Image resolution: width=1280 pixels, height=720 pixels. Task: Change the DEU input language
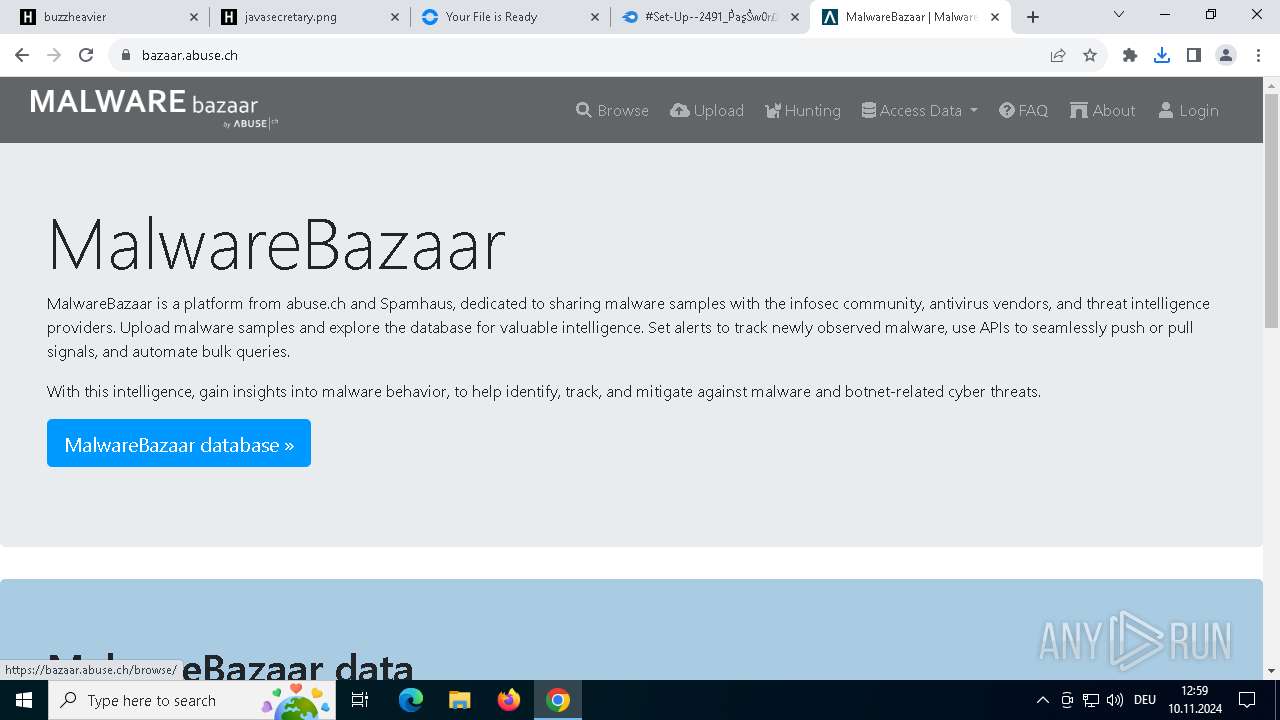click(1145, 700)
